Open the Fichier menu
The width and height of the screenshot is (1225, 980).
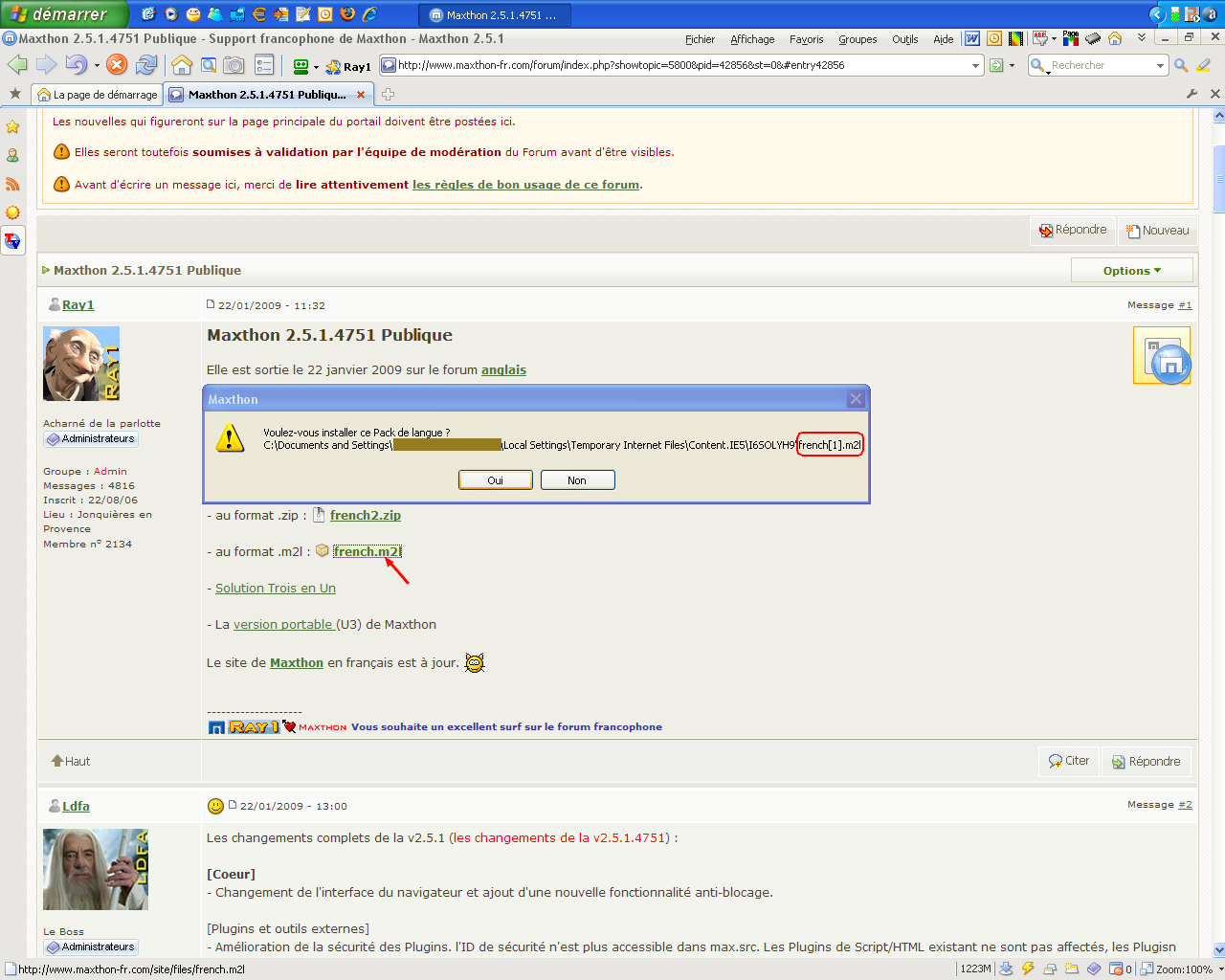point(700,39)
